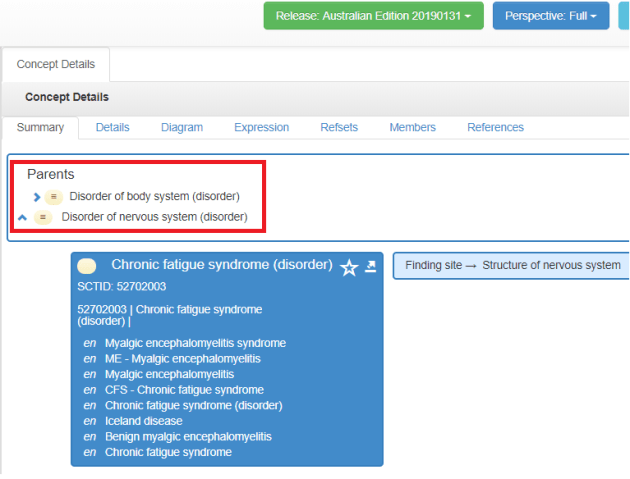View the Members tab
Viewport: 630px width, 479px height.
(x=412, y=128)
